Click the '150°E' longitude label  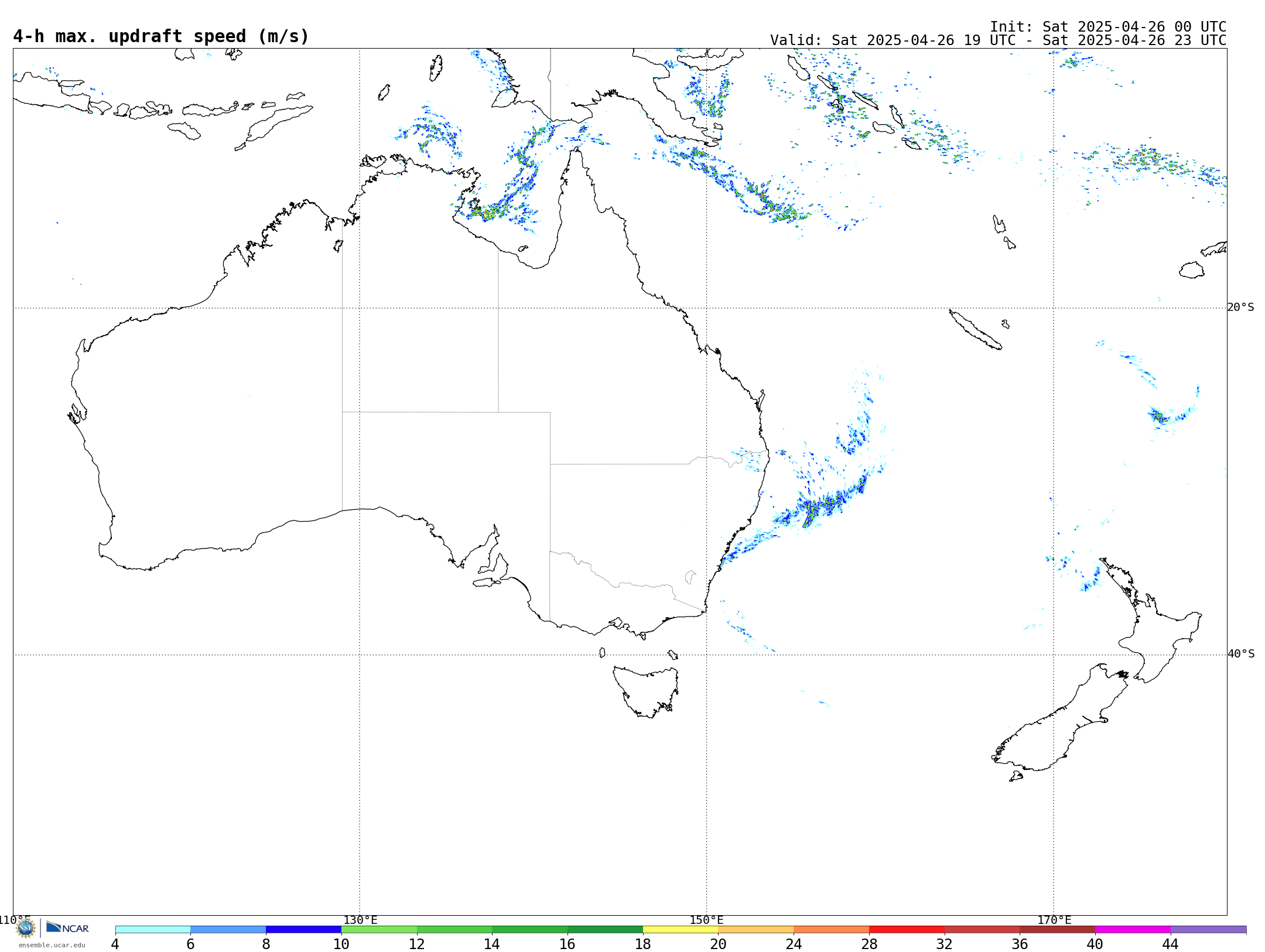(707, 920)
